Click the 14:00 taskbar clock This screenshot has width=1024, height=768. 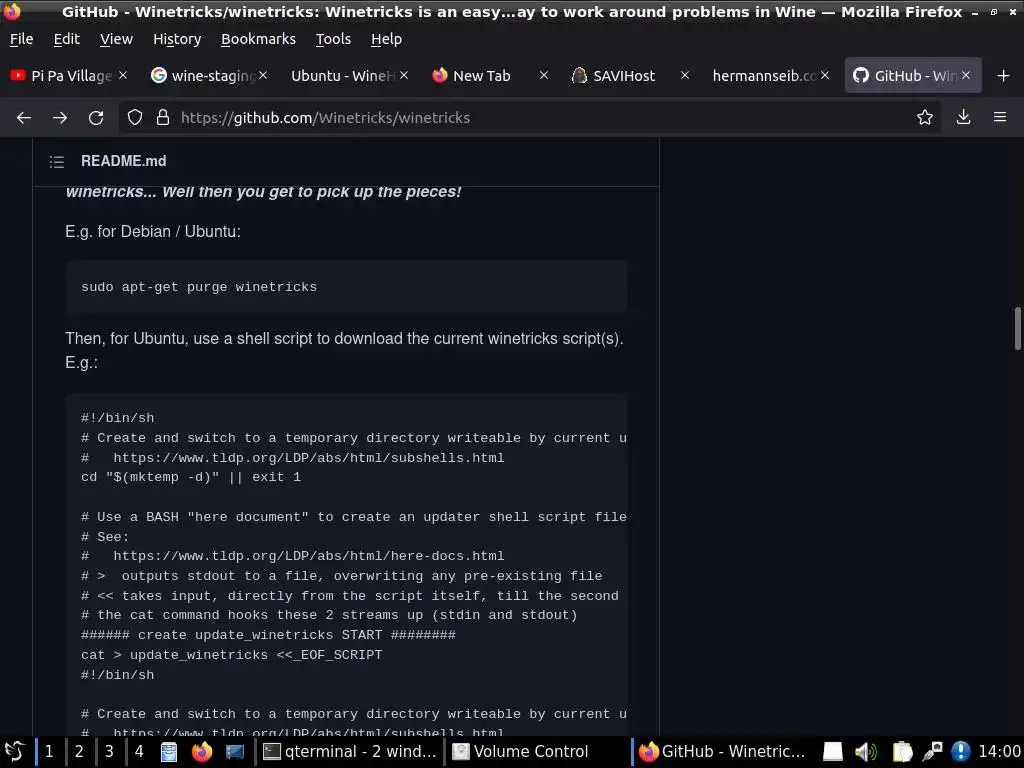coord(999,752)
